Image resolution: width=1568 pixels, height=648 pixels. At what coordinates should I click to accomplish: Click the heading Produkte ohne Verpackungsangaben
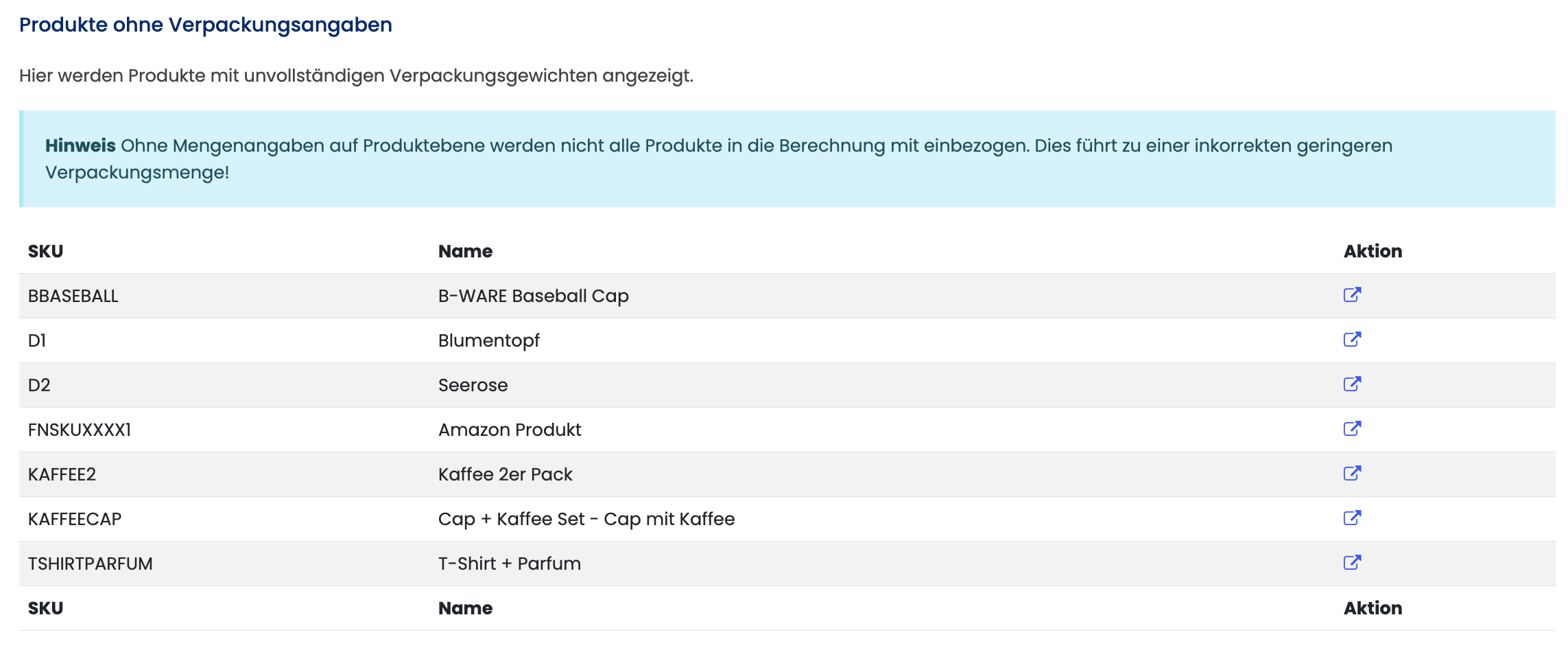205,25
